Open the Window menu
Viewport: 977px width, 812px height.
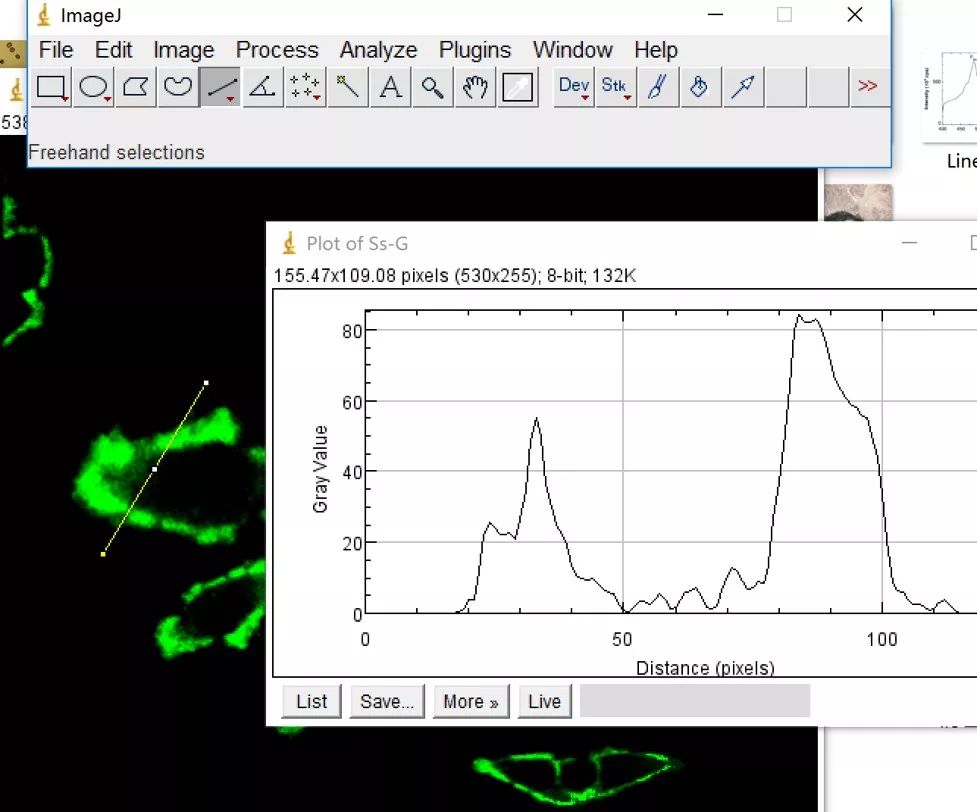point(573,50)
